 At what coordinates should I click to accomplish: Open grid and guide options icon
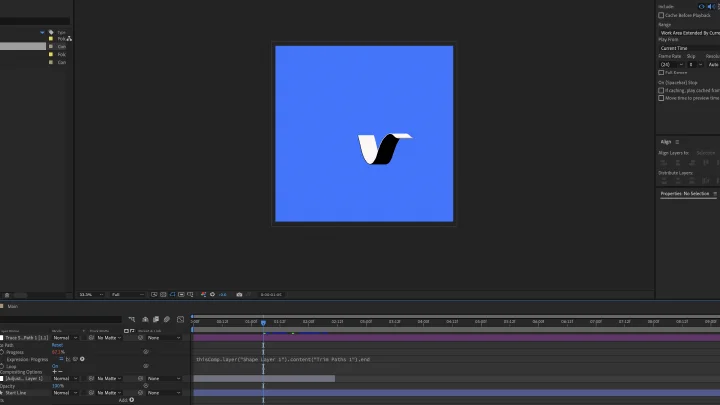(190, 295)
